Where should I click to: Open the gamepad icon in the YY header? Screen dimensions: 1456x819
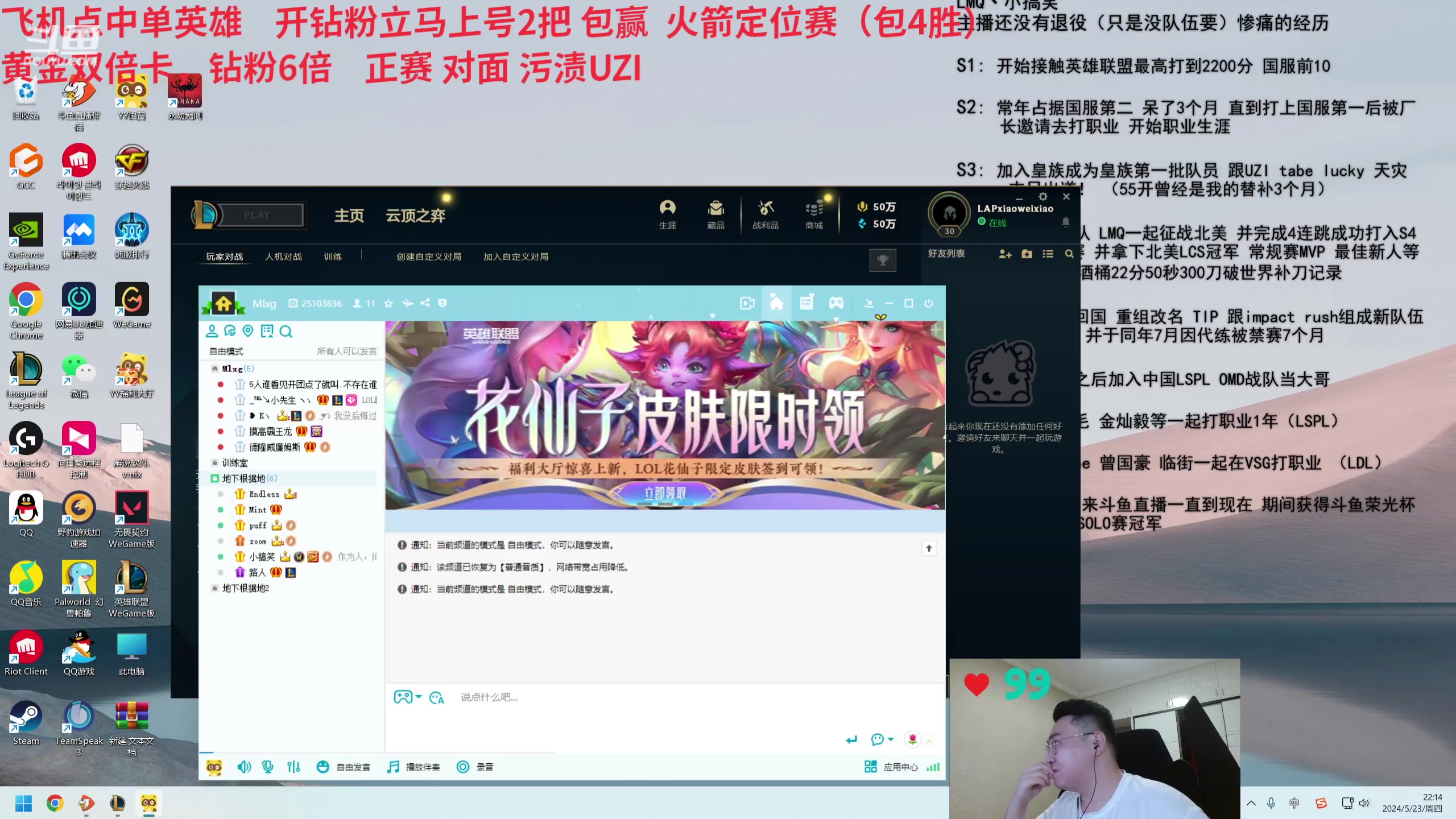coord(836,303)
